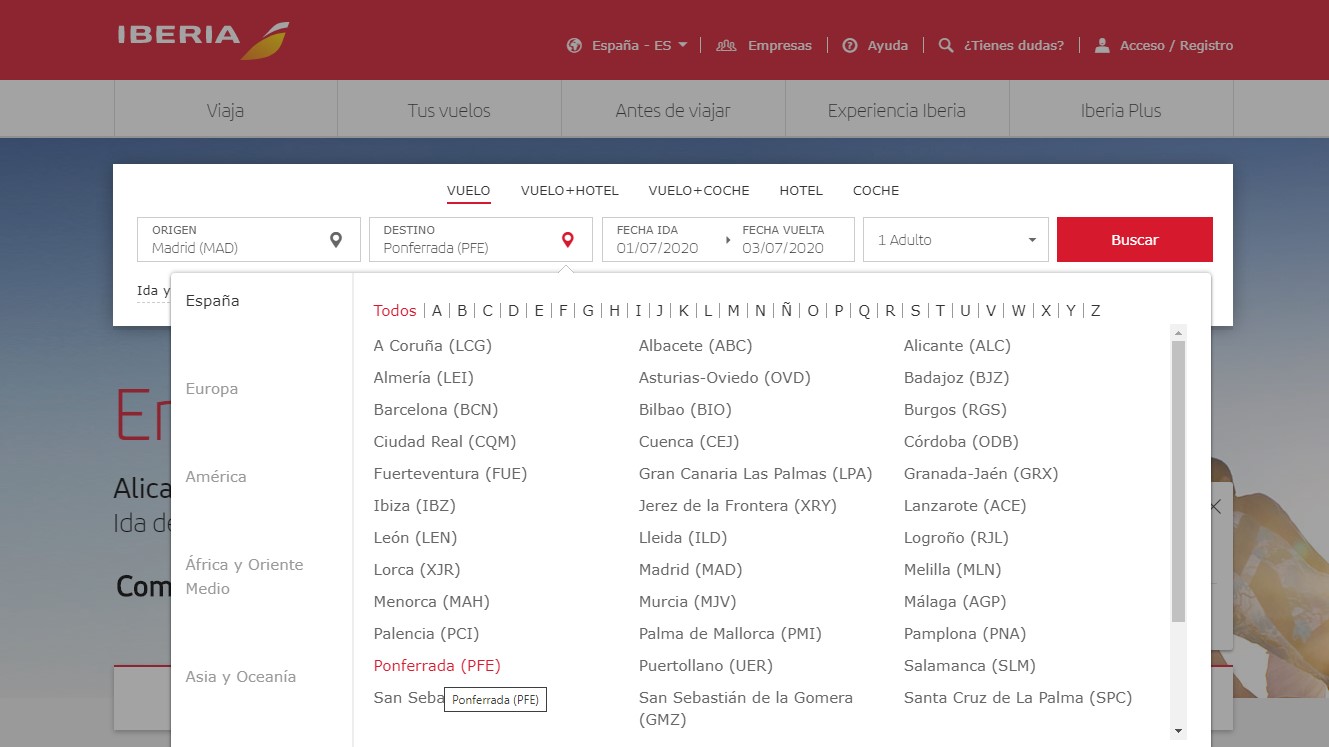
Task: Select the España region
Action: click(x=212, y=301)
